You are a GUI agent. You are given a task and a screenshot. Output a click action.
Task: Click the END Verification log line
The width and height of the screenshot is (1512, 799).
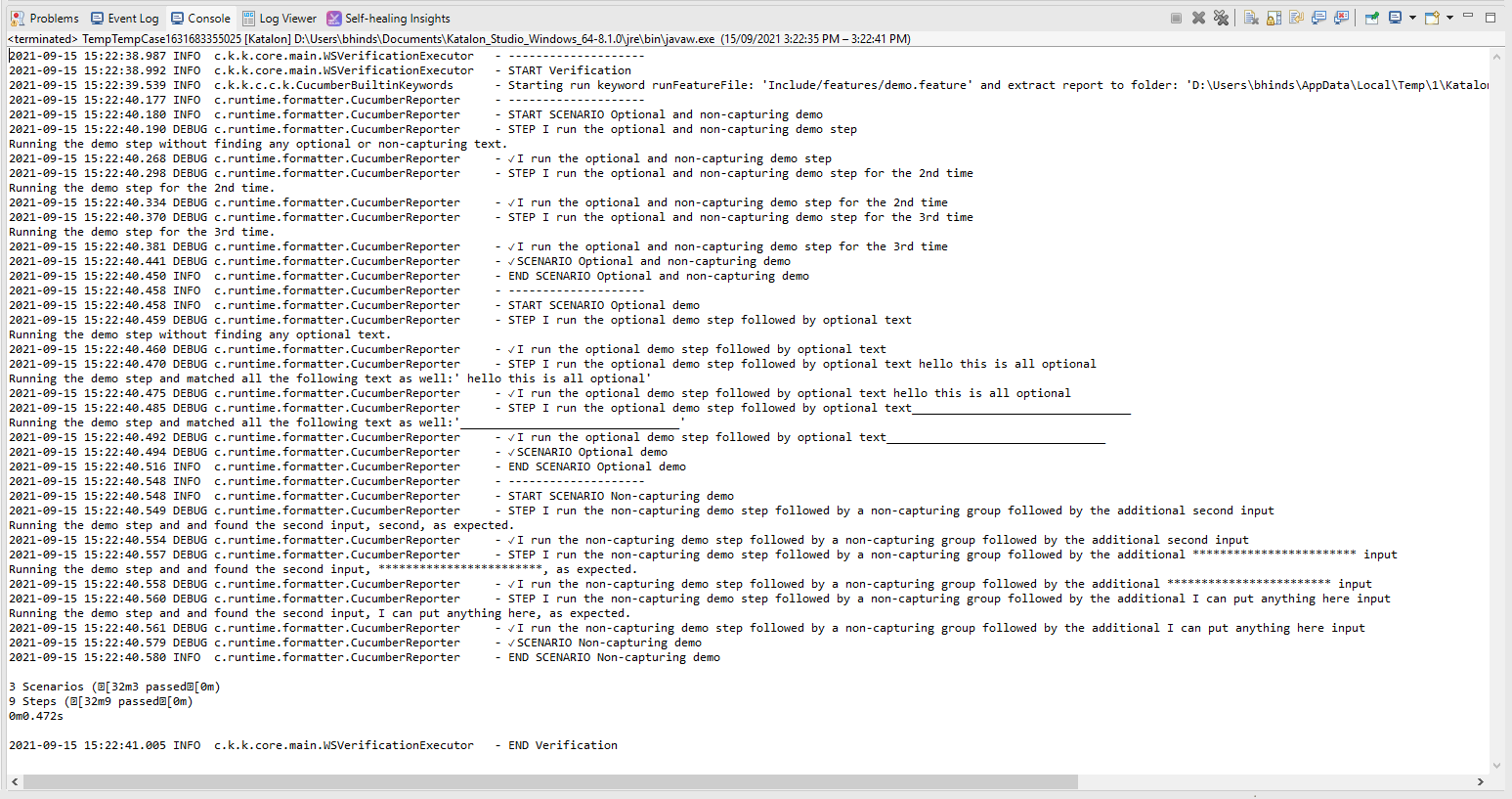coord(313,744)
